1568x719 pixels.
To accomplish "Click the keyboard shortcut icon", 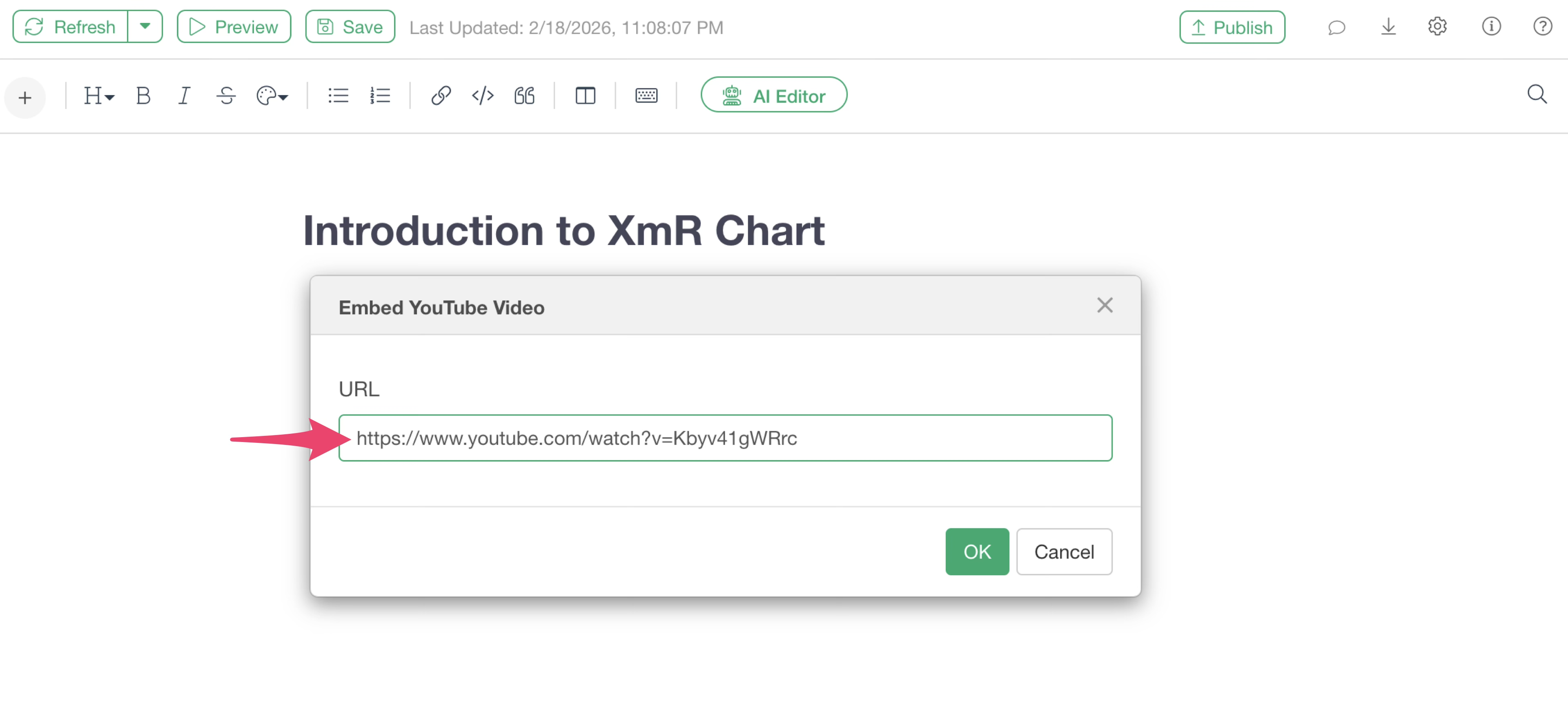I will click(x=646, y=96).
